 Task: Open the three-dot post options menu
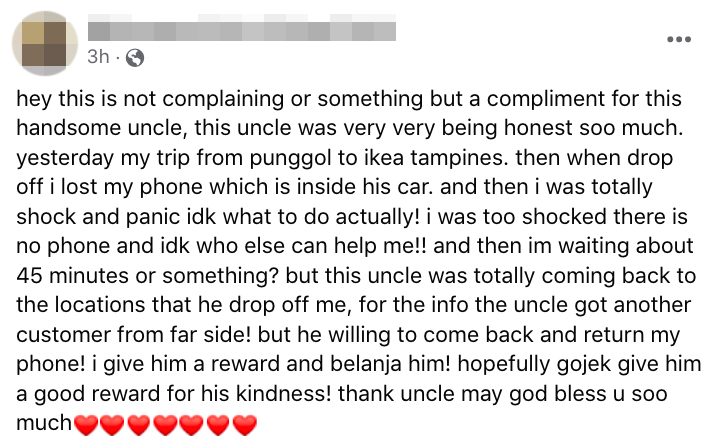[x=679, y=39]
